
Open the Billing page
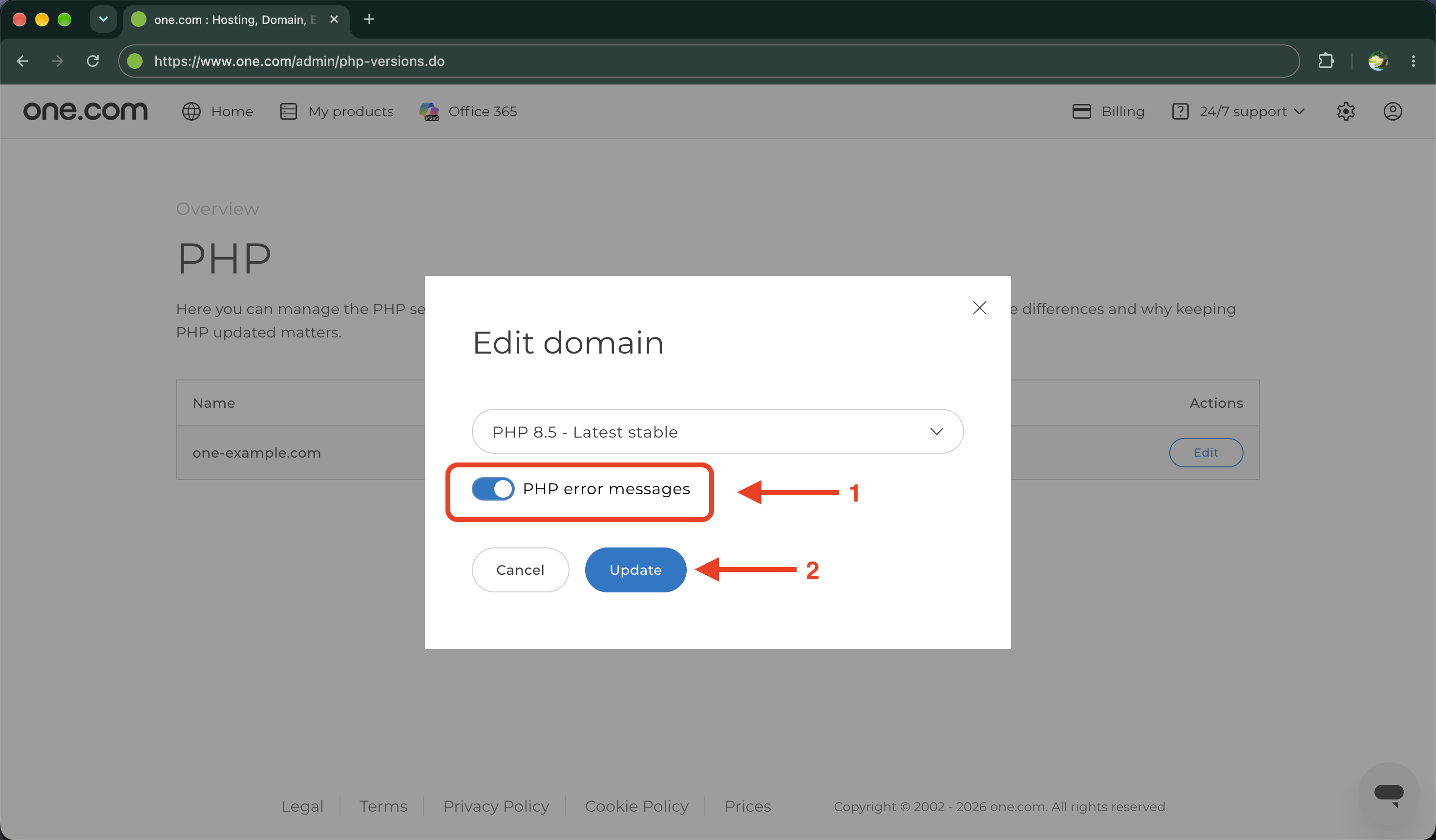point(1108,111)
